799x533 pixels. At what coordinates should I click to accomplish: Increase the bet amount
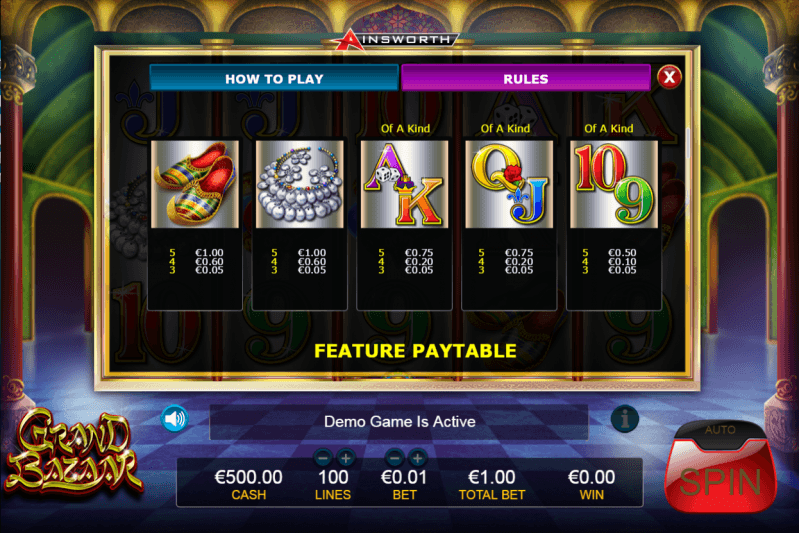coord(418,459)
